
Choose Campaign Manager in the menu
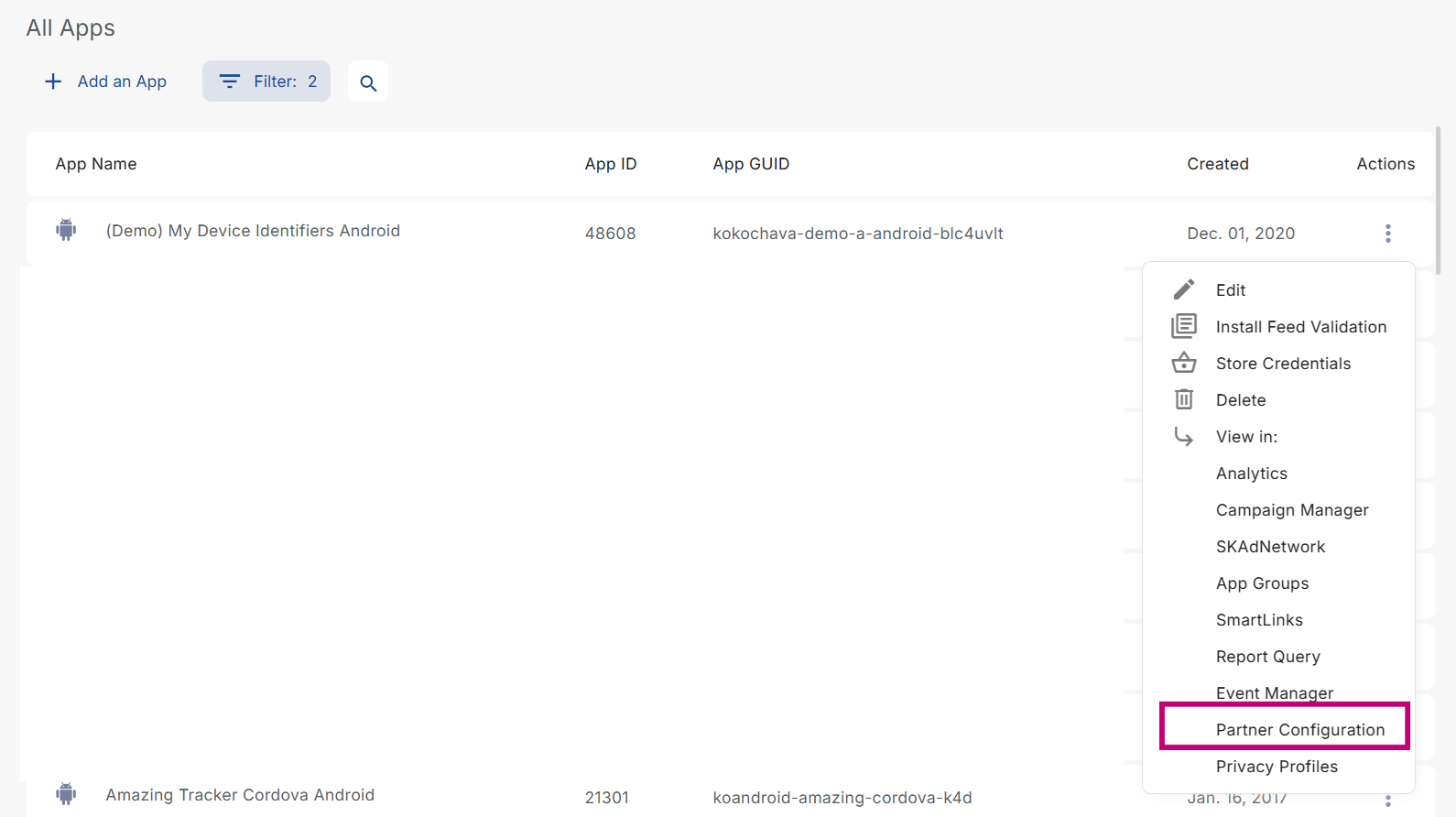[x=1291, y=510]
